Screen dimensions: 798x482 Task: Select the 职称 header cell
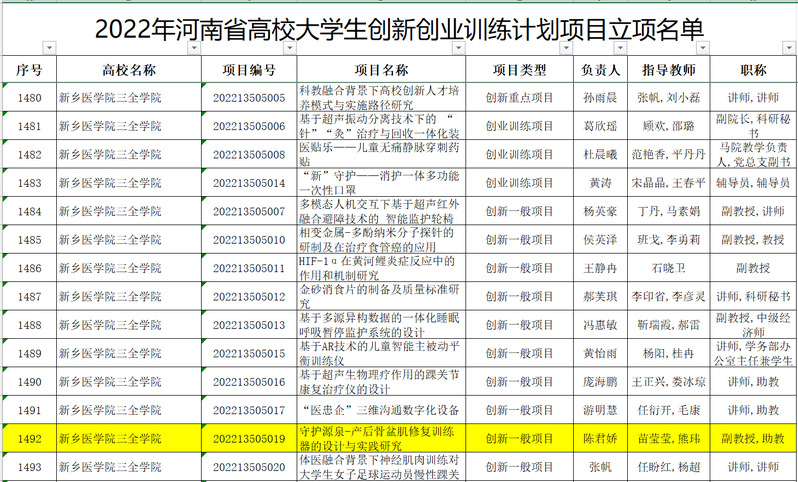tap(755, 70)
